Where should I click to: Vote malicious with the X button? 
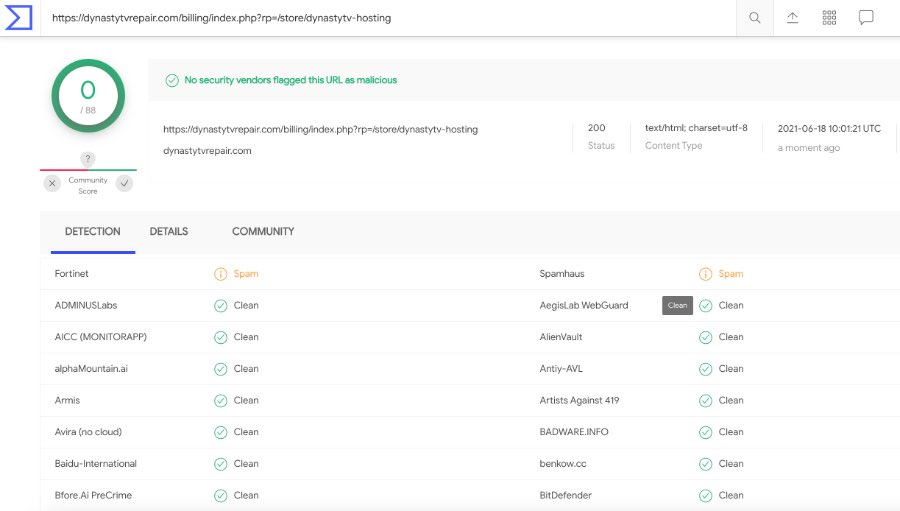(52, 183)
